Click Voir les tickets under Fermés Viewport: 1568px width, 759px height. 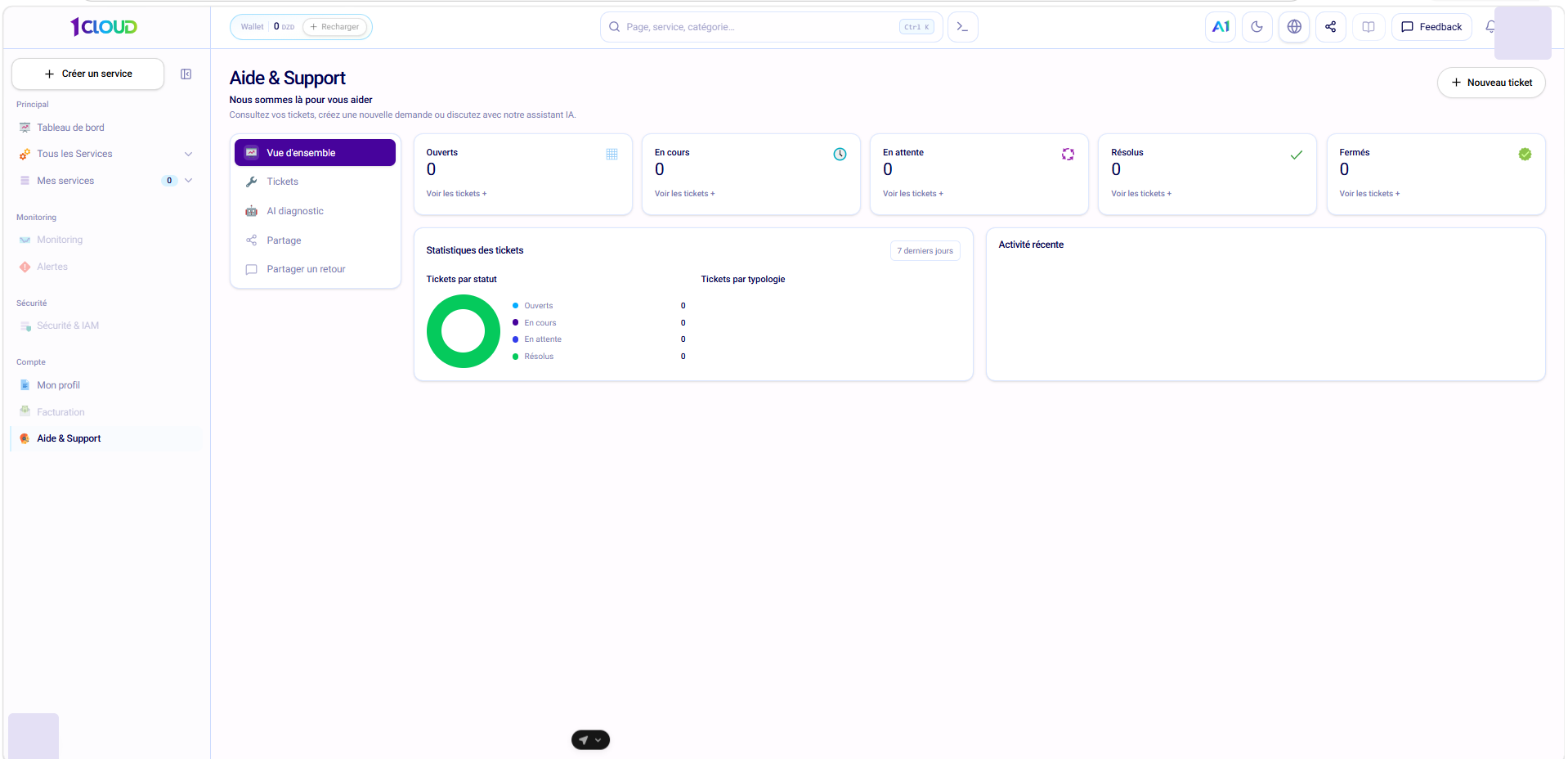1369,194
